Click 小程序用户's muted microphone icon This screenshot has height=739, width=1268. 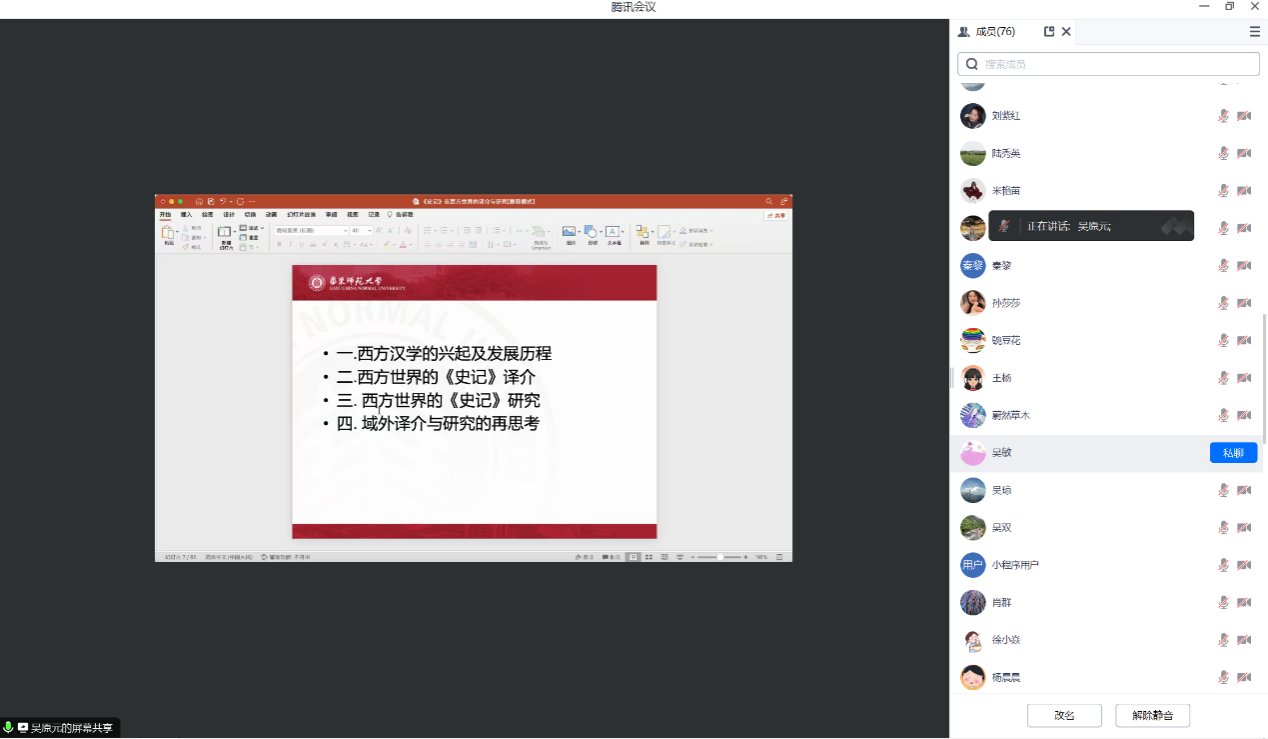tap(1223, 566)
